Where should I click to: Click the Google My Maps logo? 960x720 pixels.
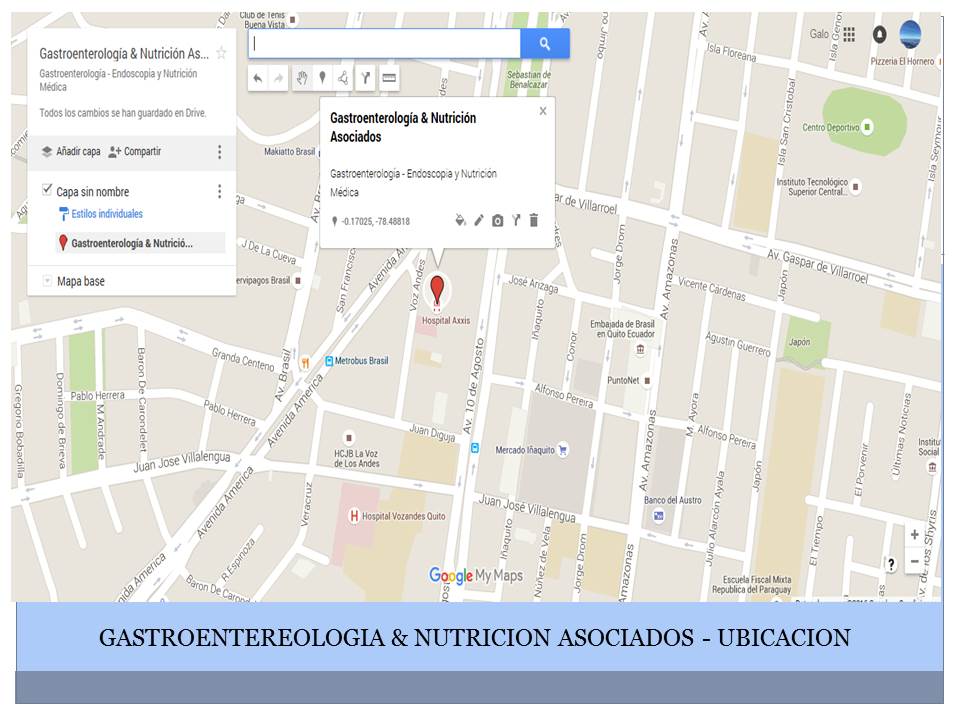pyautogui.click(x=476, y=576)
